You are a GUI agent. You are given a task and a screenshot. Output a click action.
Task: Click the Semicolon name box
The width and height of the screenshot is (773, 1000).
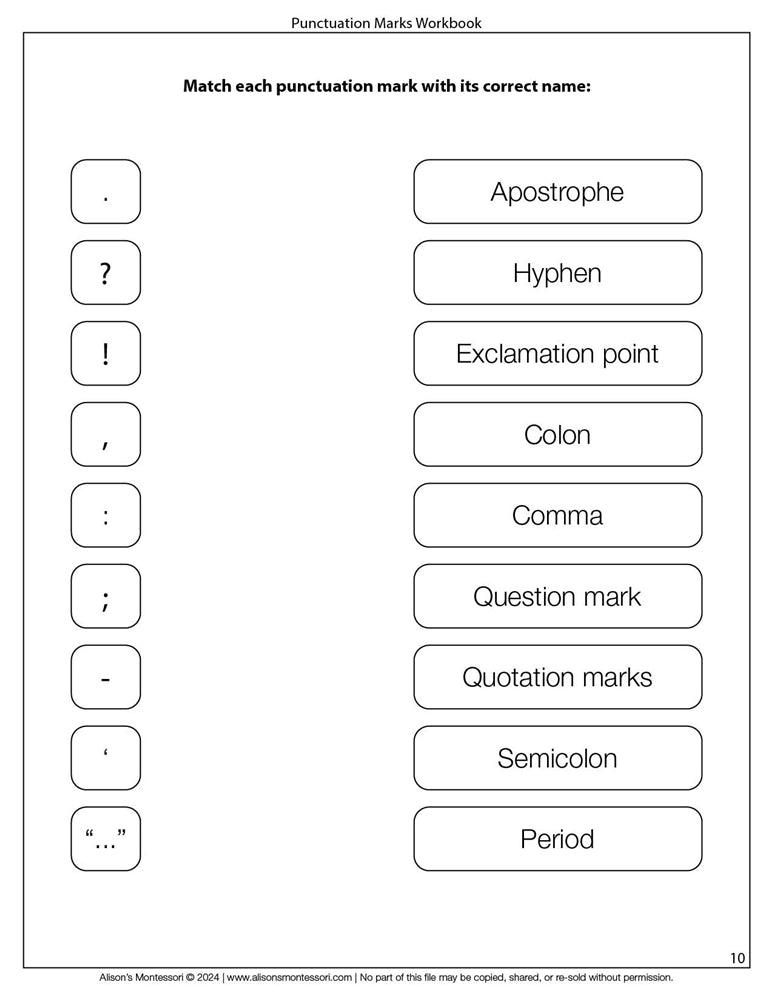coord(557,758)
